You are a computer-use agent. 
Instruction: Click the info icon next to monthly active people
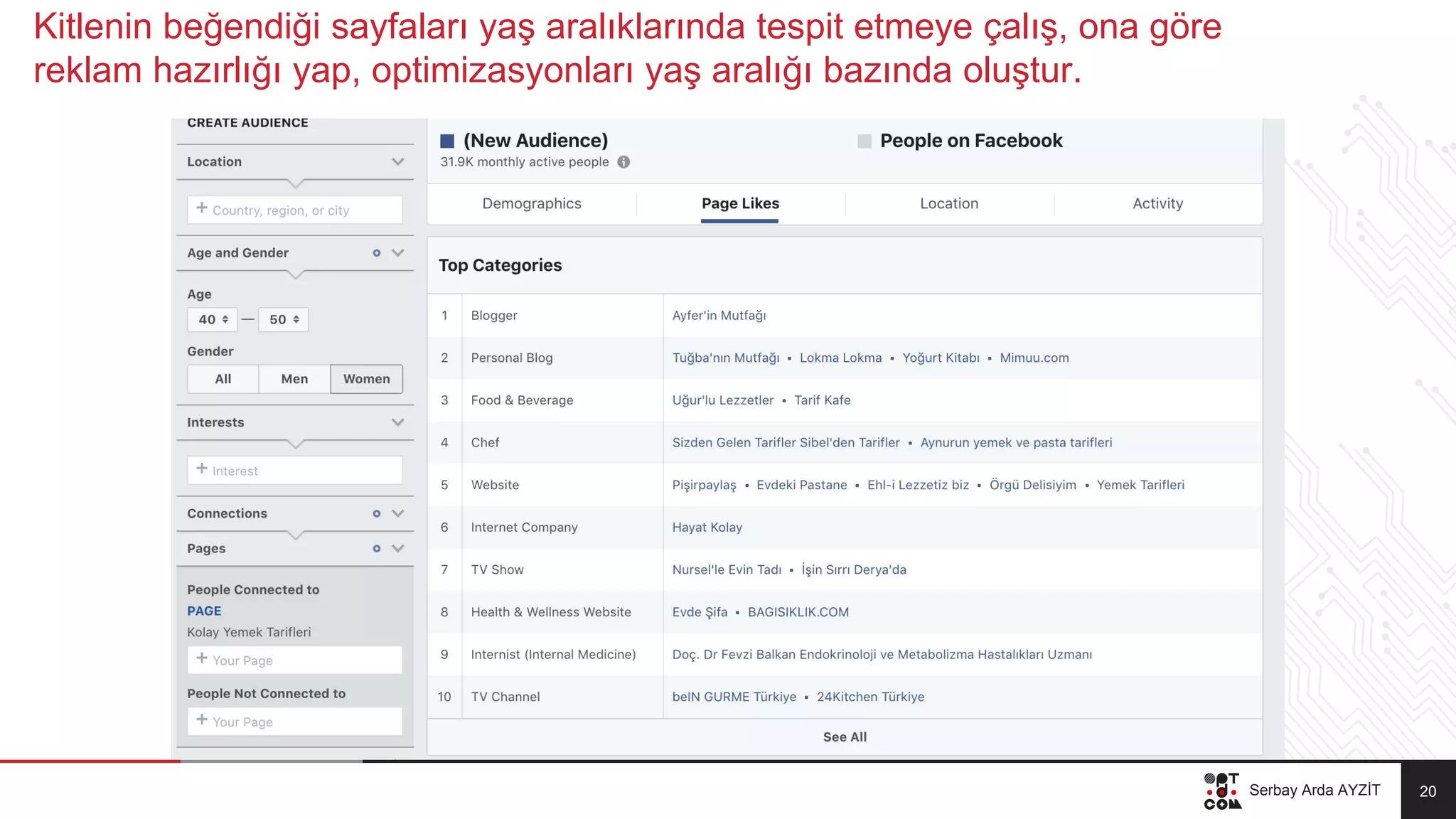tap(623, 162)
